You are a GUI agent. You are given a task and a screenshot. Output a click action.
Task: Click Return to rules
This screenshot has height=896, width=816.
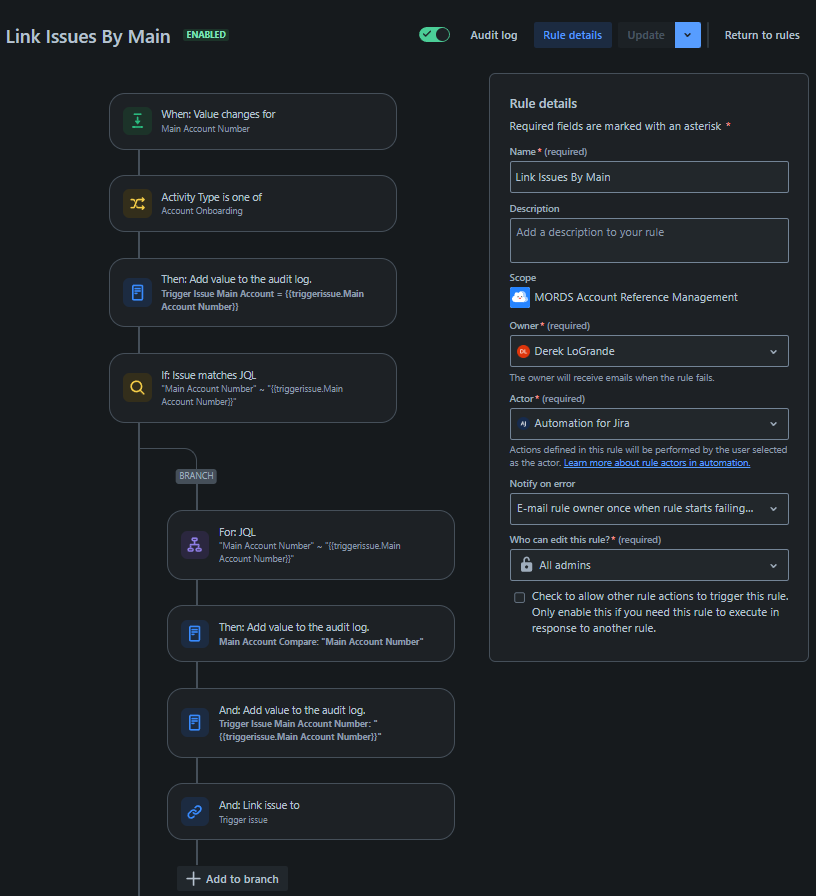[x=762, y=35]
